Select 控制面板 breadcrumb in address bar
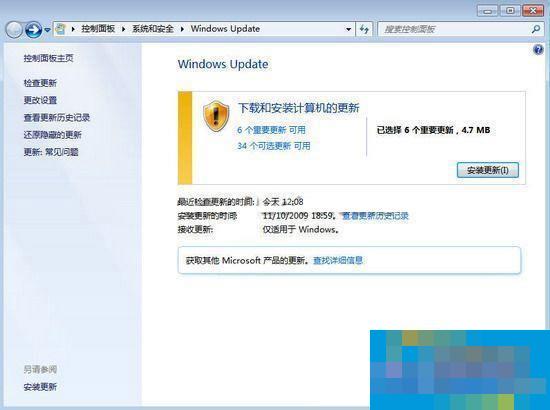Viewport: 550px width, 410px height. pyautogui.click(x=98, y=29)
